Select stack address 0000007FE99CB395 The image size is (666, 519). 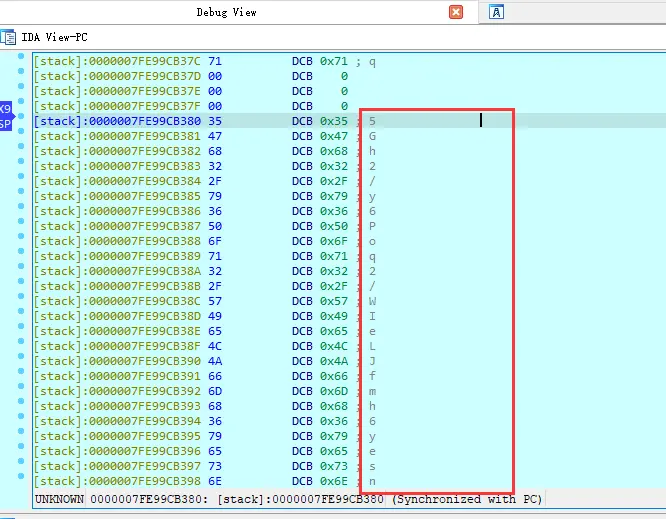[117, 436]
